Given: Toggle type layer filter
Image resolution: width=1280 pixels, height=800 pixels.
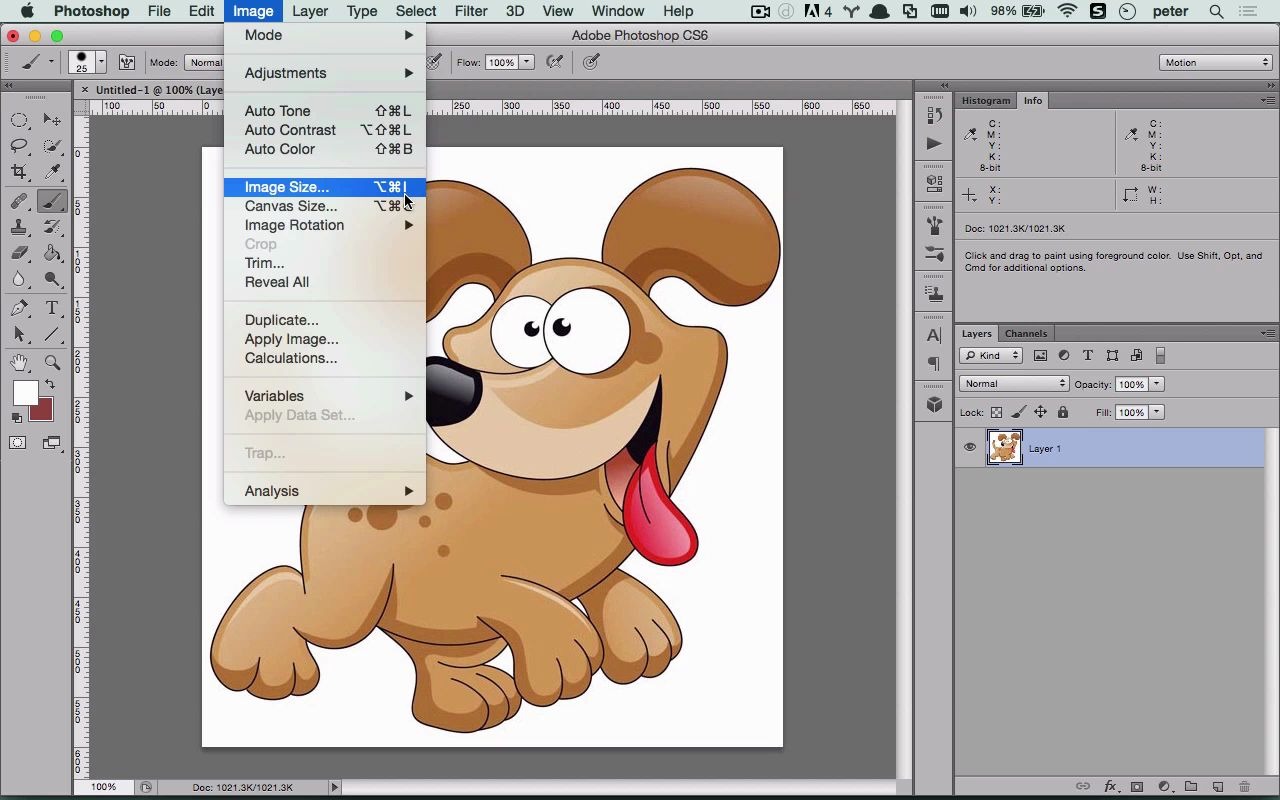Looking at the screenshot, I should (1088, 356).
